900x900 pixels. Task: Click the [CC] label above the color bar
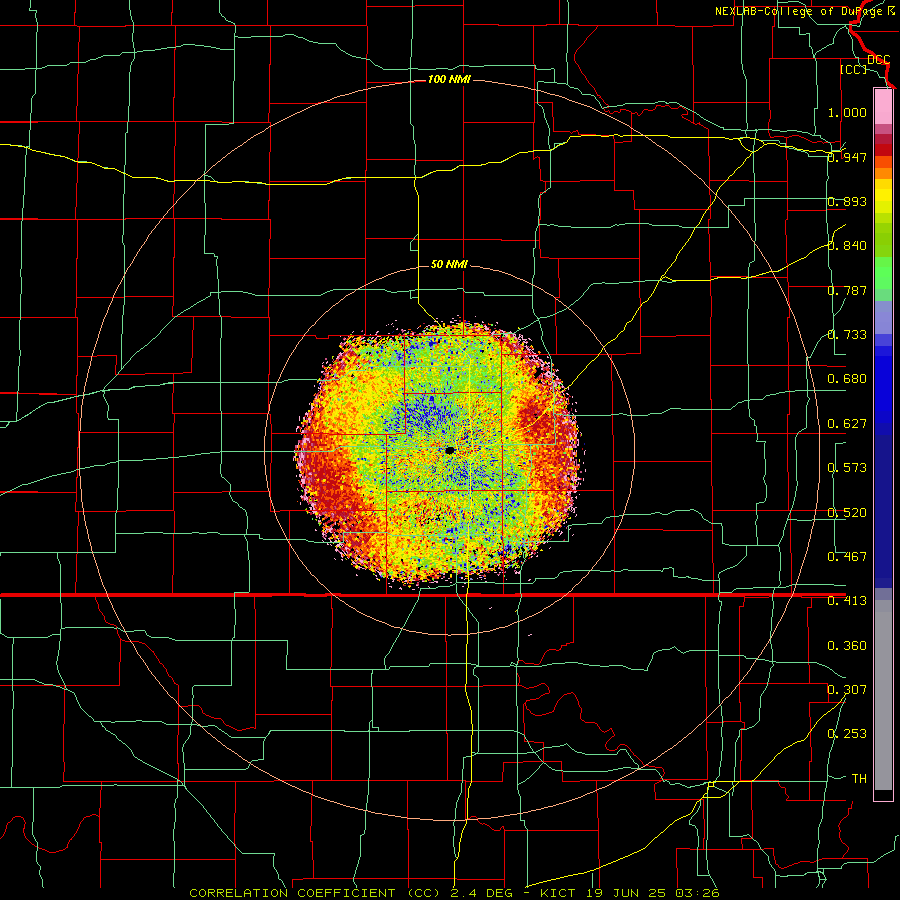tap(854, 69)
